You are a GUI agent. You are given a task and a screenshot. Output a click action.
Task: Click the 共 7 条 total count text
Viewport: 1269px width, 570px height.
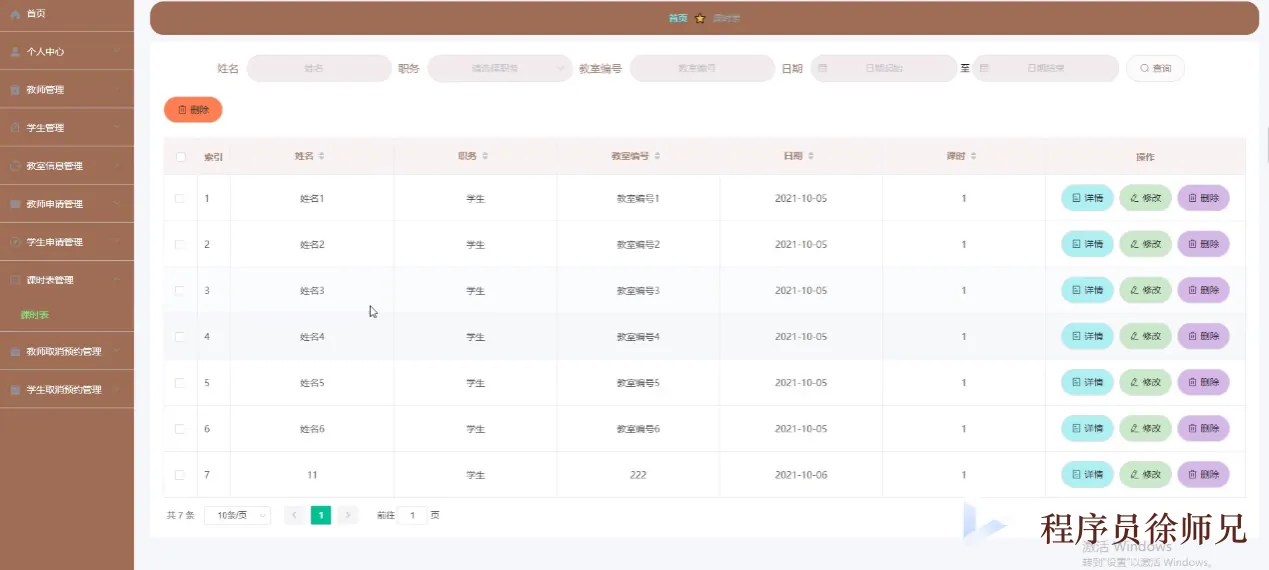(x=180, y=515)
